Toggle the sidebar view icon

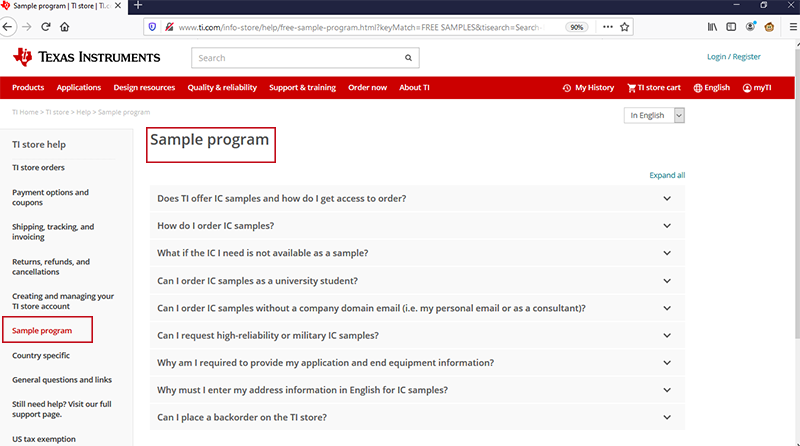tap(731, 27)
